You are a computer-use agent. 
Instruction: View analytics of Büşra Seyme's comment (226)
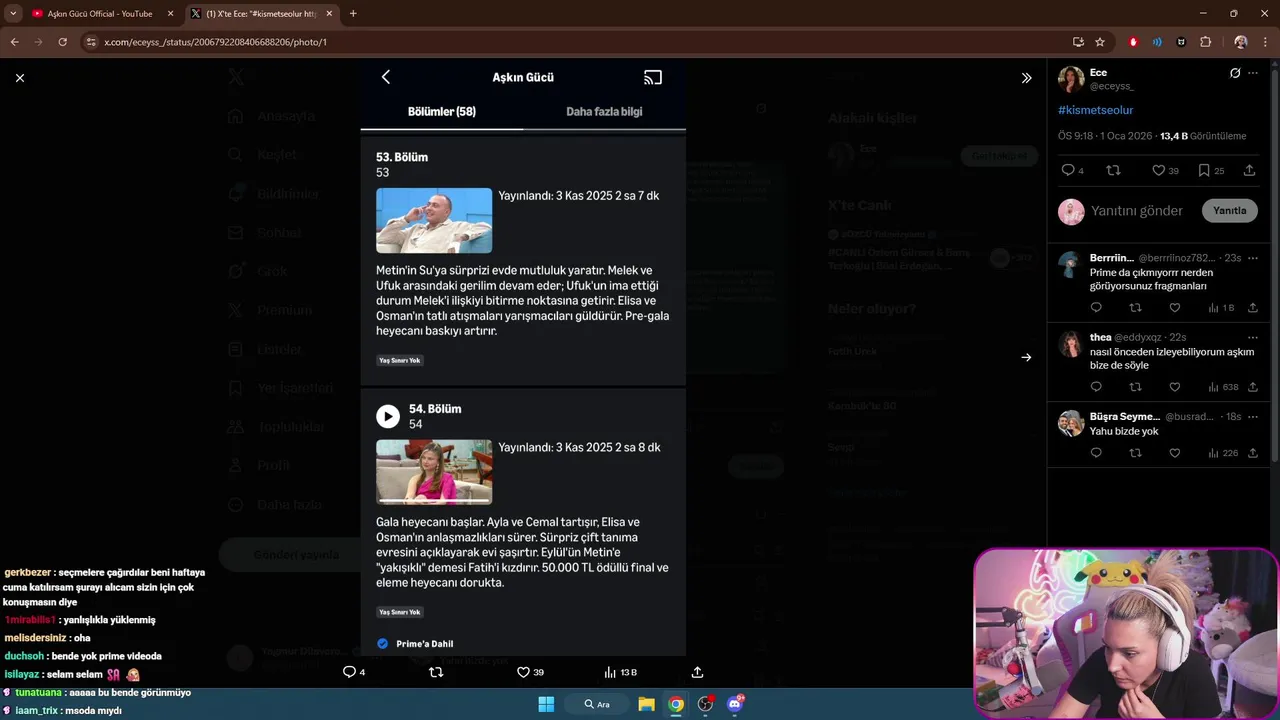tap(1223, 453)
